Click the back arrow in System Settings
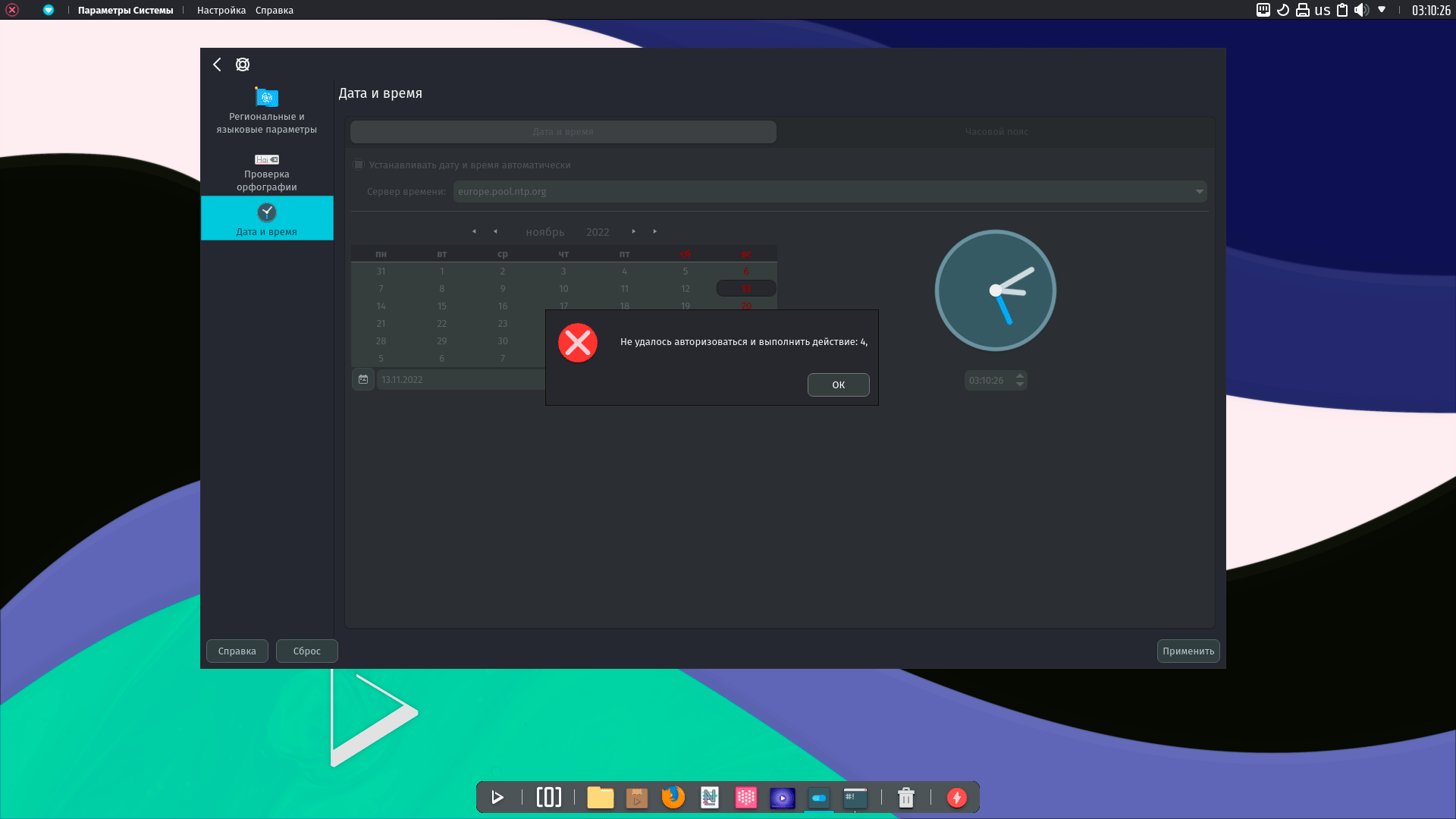This screenshot has width=1456, height=819. (x=217, y=64)
